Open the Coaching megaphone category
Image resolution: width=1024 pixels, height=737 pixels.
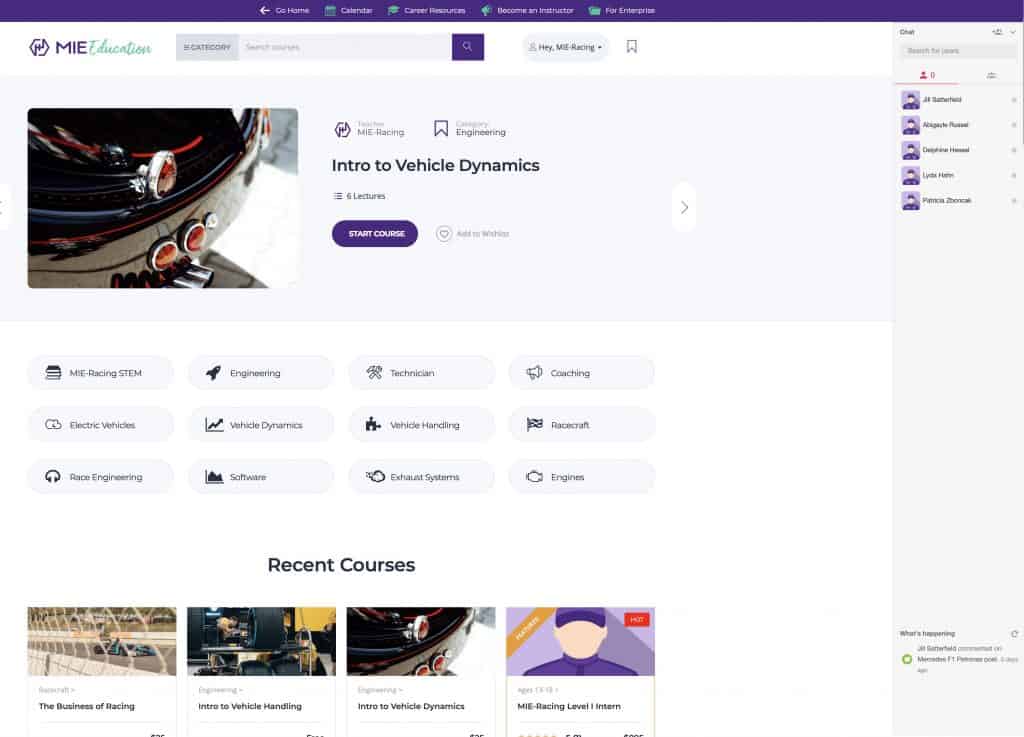[x=581, y=373]
